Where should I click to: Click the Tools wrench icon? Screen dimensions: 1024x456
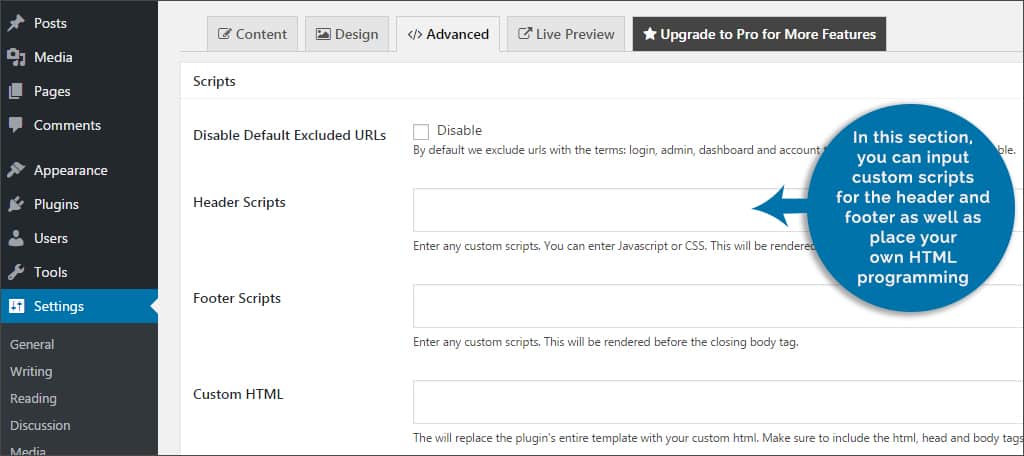(16, 272)
